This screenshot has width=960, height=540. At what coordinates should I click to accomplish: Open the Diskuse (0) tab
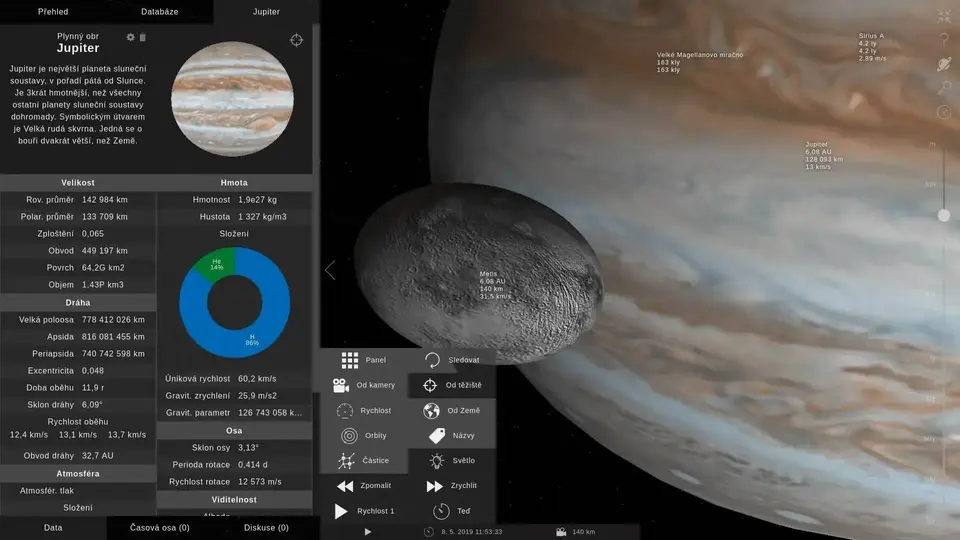pyautogui.click(x=266, y=528)
